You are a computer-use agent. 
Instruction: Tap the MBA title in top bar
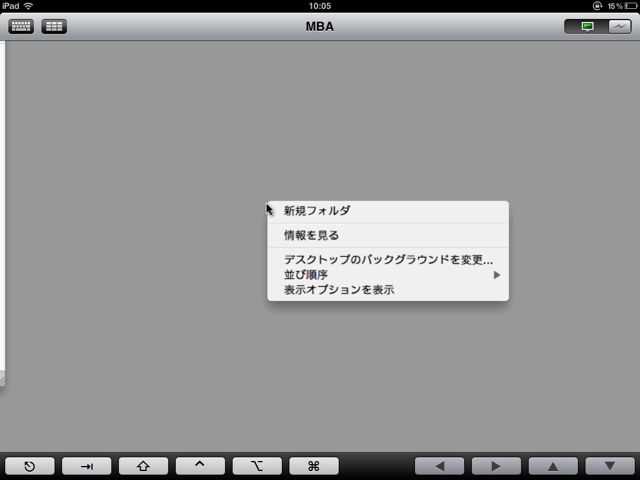320,27
